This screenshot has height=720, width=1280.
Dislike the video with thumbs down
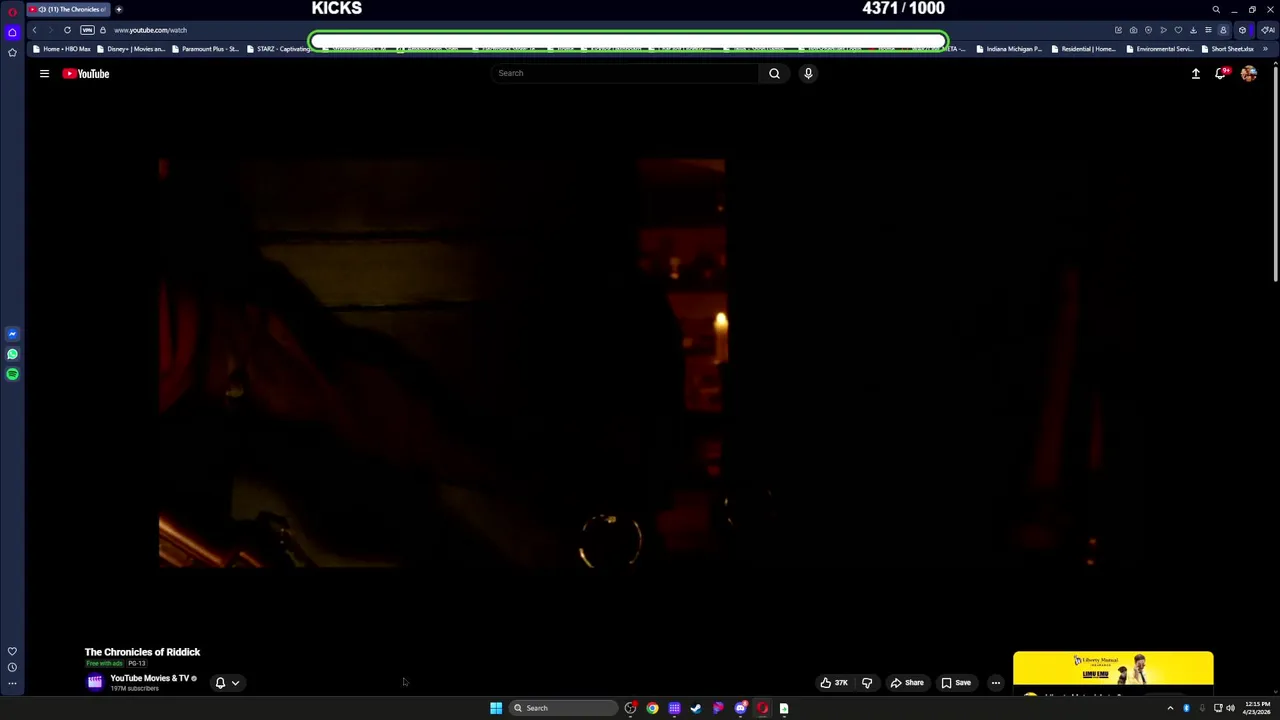867,683
